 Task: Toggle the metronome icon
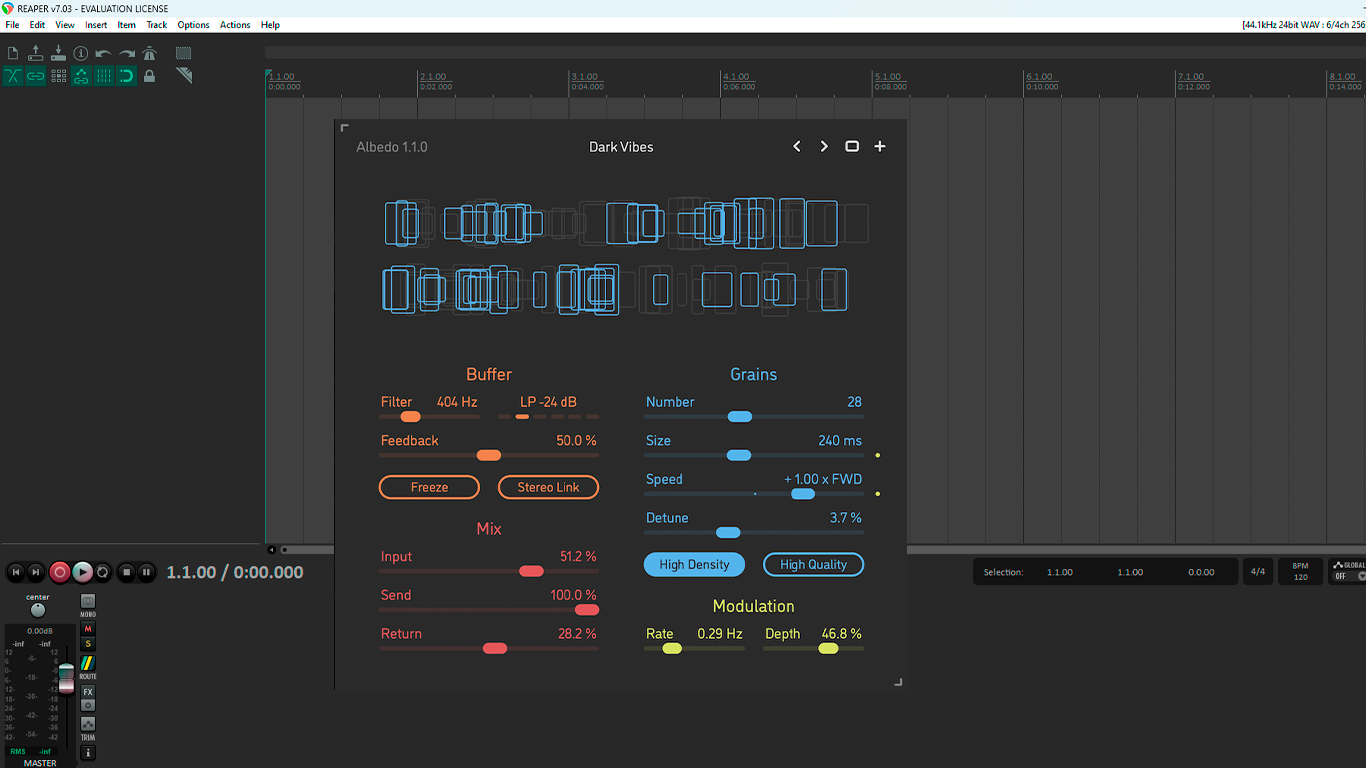(150, 53)
